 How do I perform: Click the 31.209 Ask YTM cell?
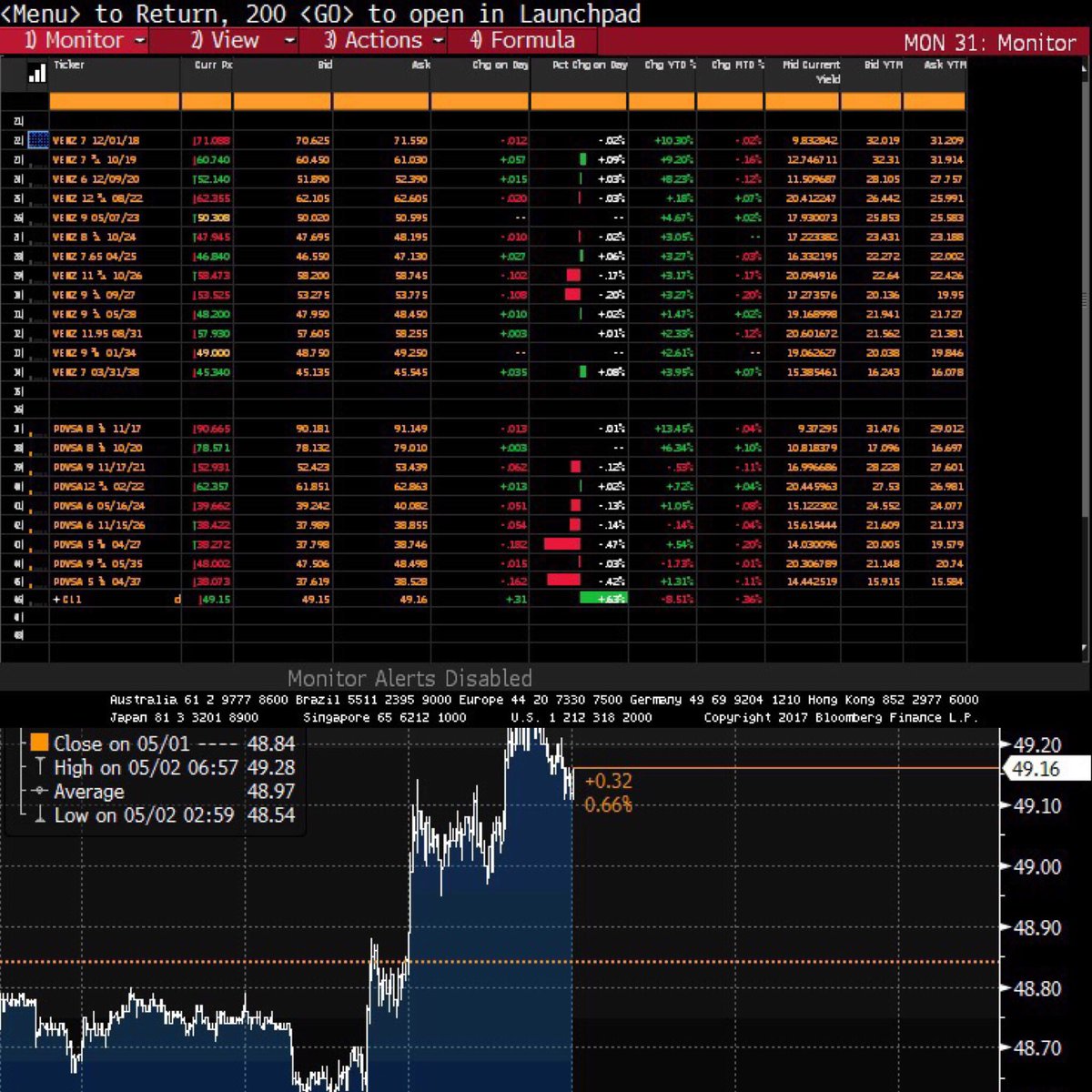[x=947, y=141]
